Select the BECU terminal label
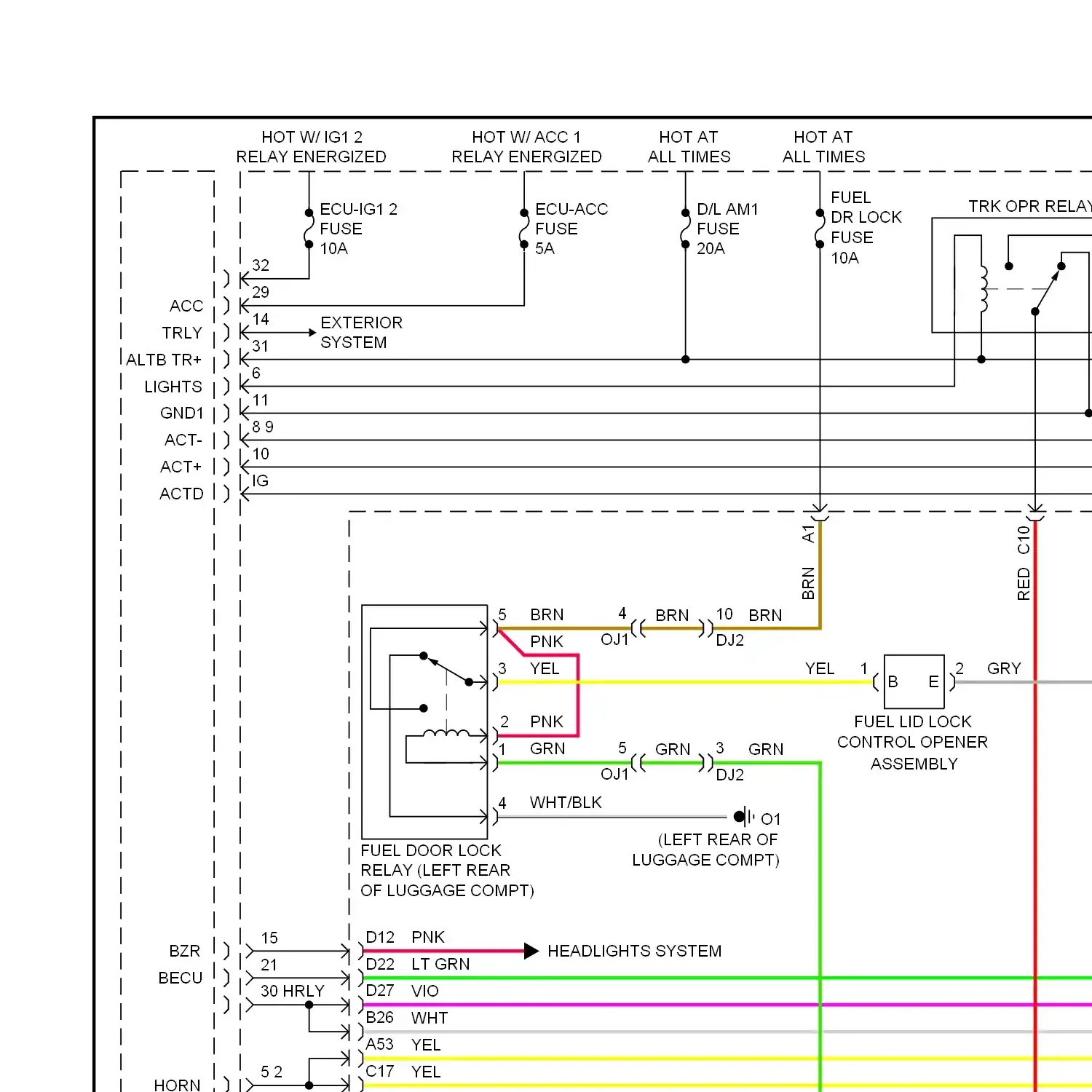 coord(181,978)
